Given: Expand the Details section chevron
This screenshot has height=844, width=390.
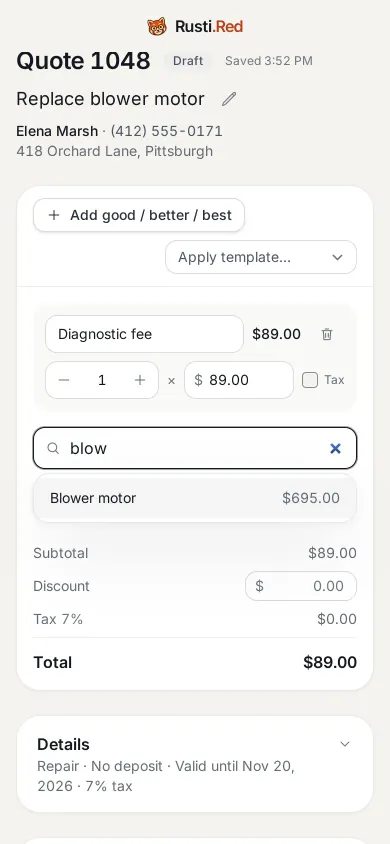Looking at the screenshot, I should (345, 744).
